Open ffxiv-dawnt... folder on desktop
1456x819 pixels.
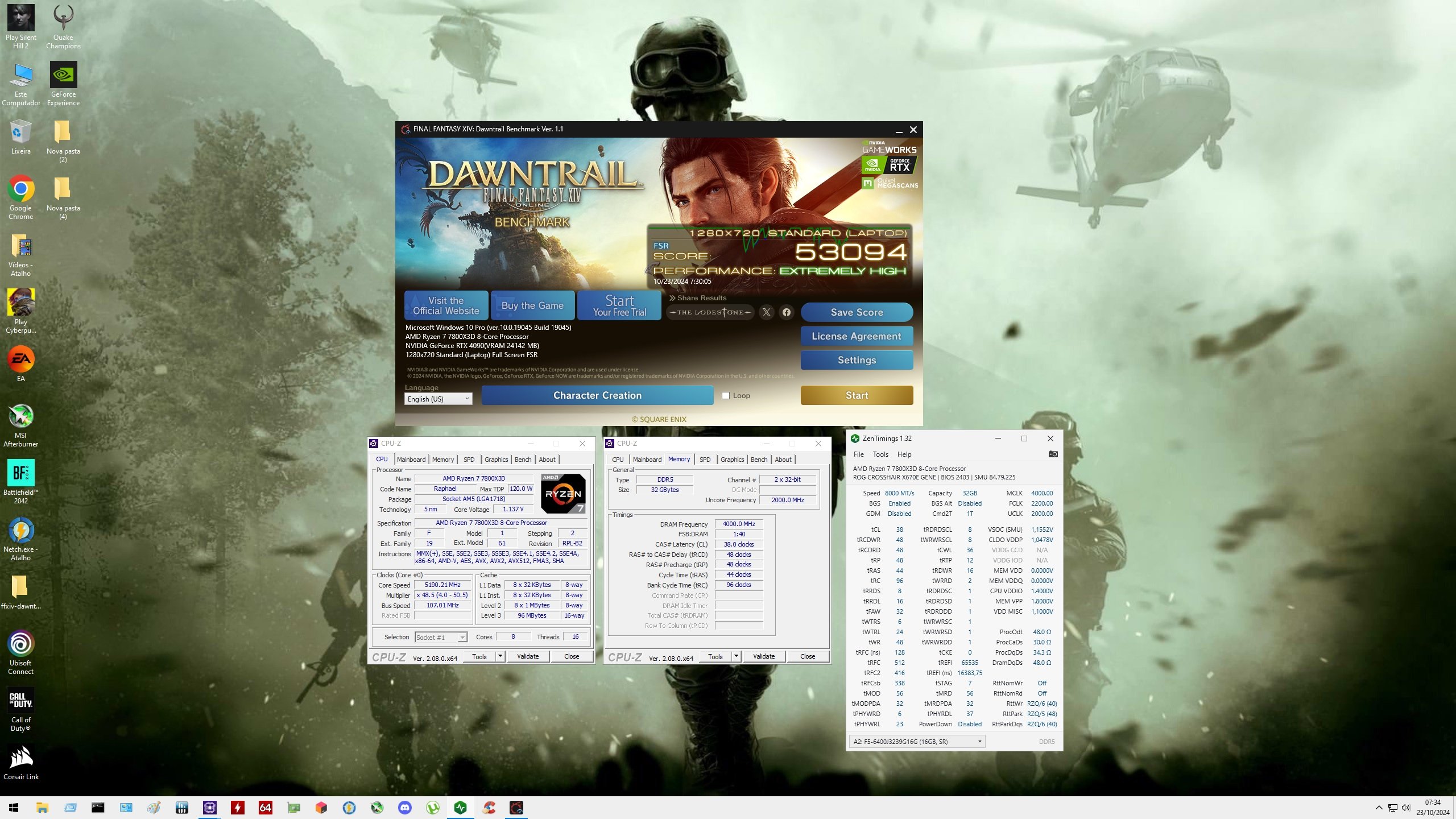[x=20, y=592]
